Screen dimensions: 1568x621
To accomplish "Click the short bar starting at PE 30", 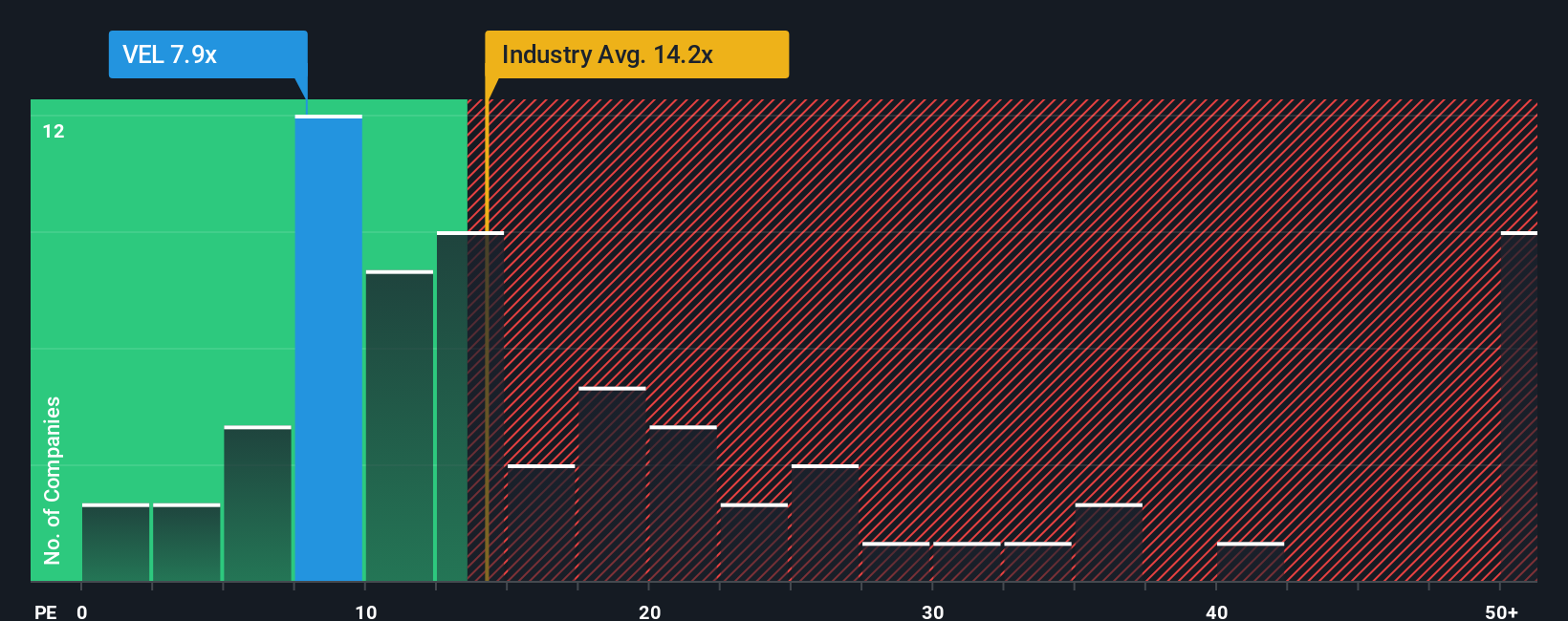I will [967, 562].
